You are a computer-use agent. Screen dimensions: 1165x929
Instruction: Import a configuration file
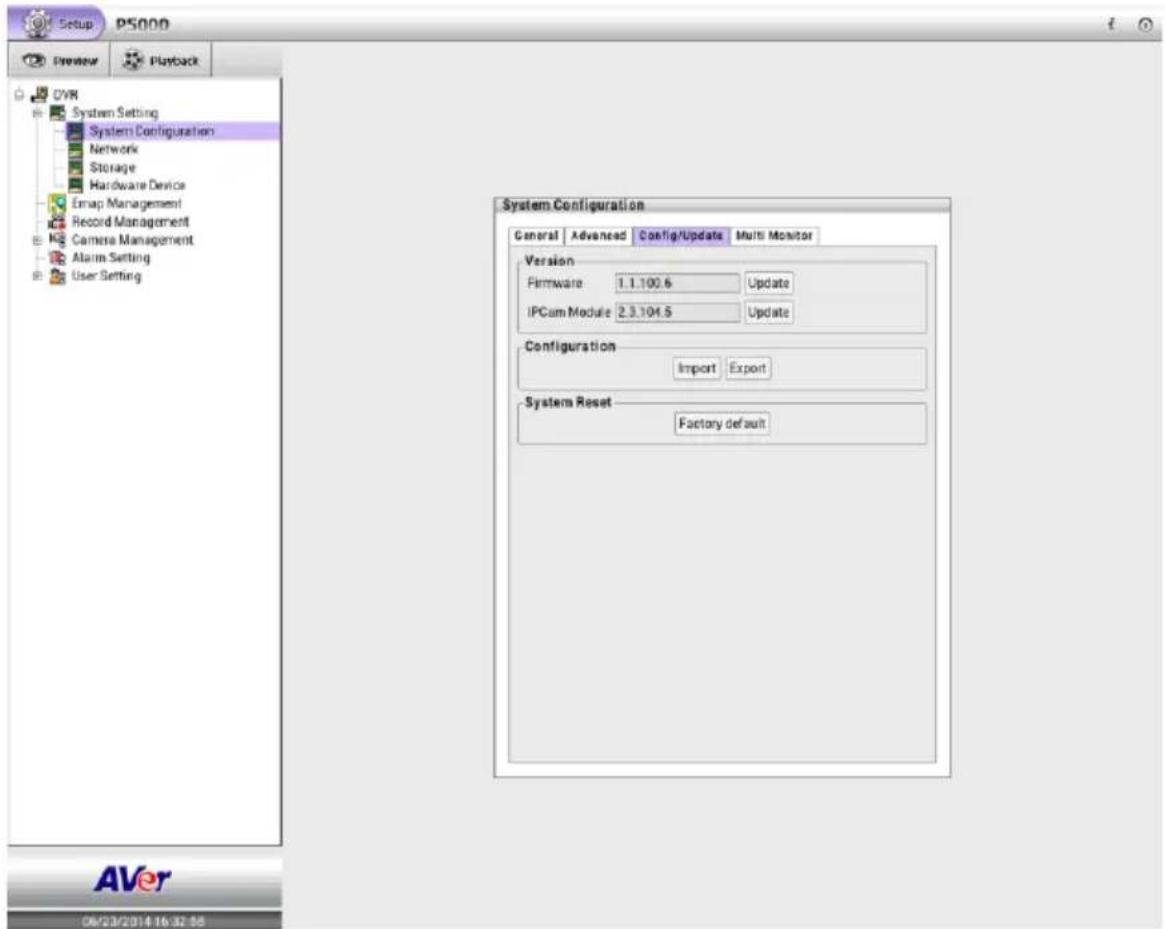click(696, 369)
